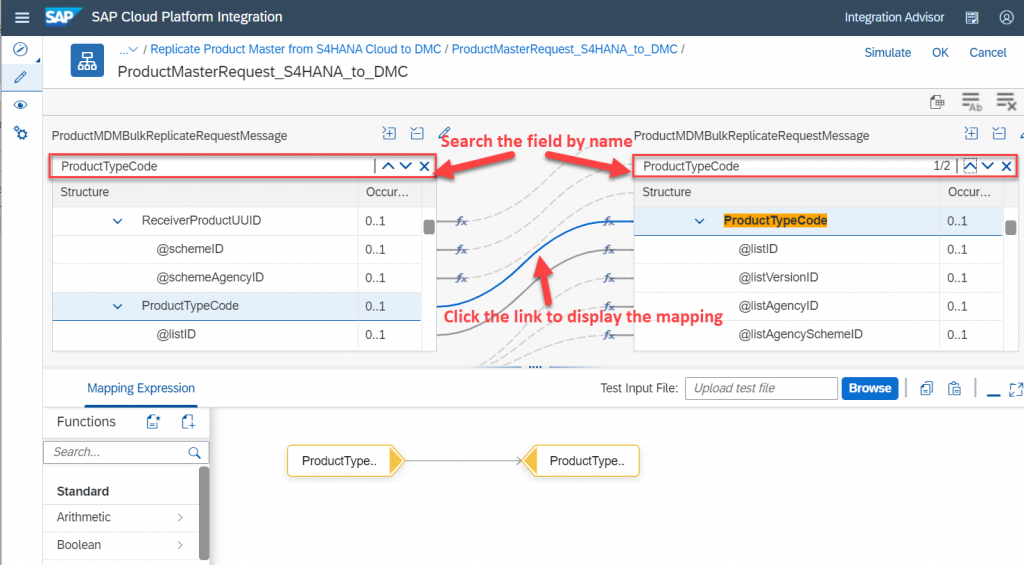Click the Upload test file input
This screenshot has height=565, width=1024.
coord(761,389)
